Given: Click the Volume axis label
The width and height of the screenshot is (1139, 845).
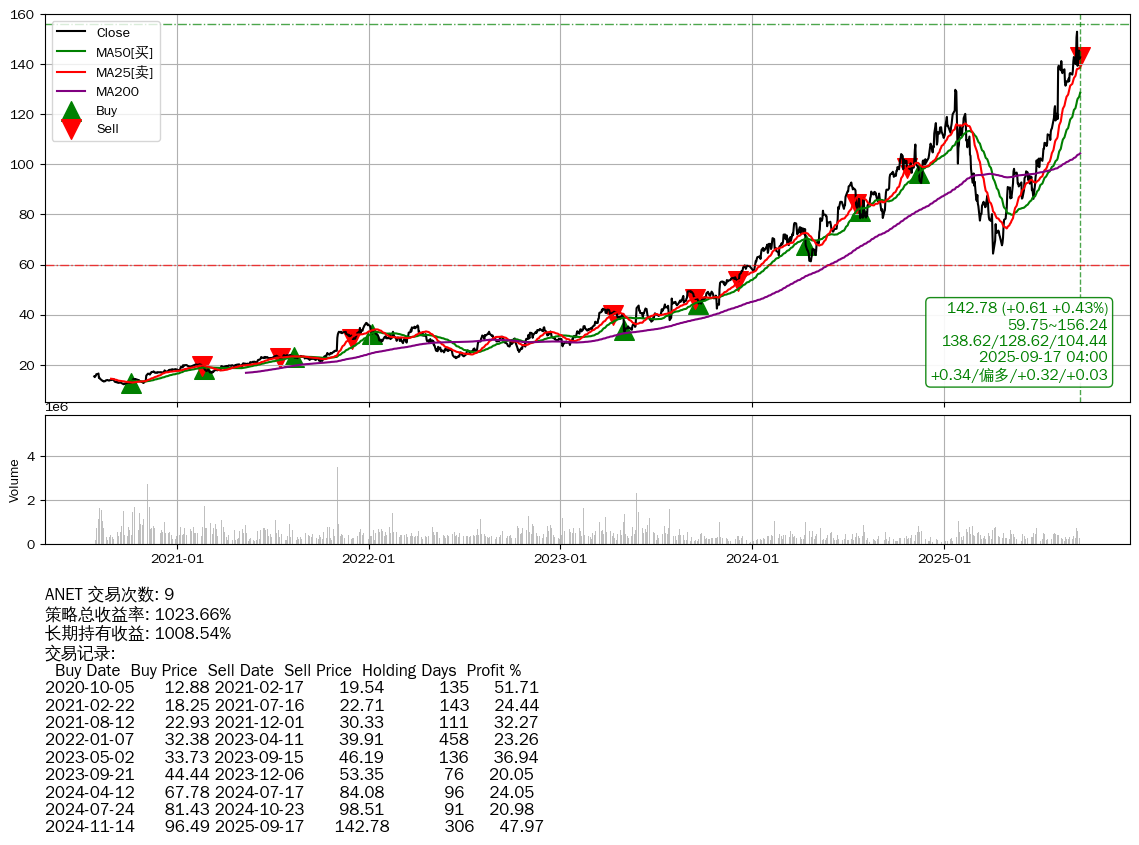Looking at the screenshot, I should [14, 480].
